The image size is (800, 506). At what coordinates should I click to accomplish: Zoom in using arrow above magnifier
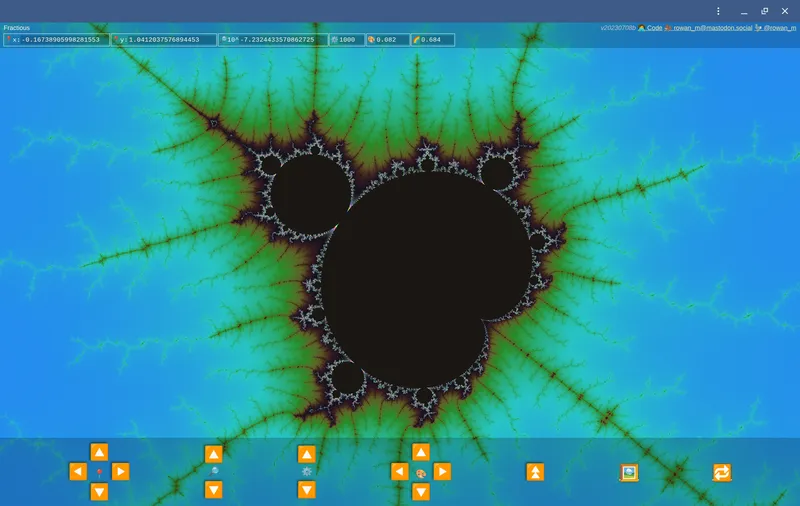pos(213,454)
